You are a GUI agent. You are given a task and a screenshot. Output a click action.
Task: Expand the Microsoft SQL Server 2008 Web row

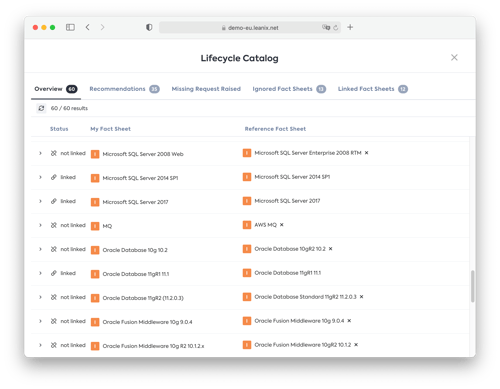coord(40,153)
